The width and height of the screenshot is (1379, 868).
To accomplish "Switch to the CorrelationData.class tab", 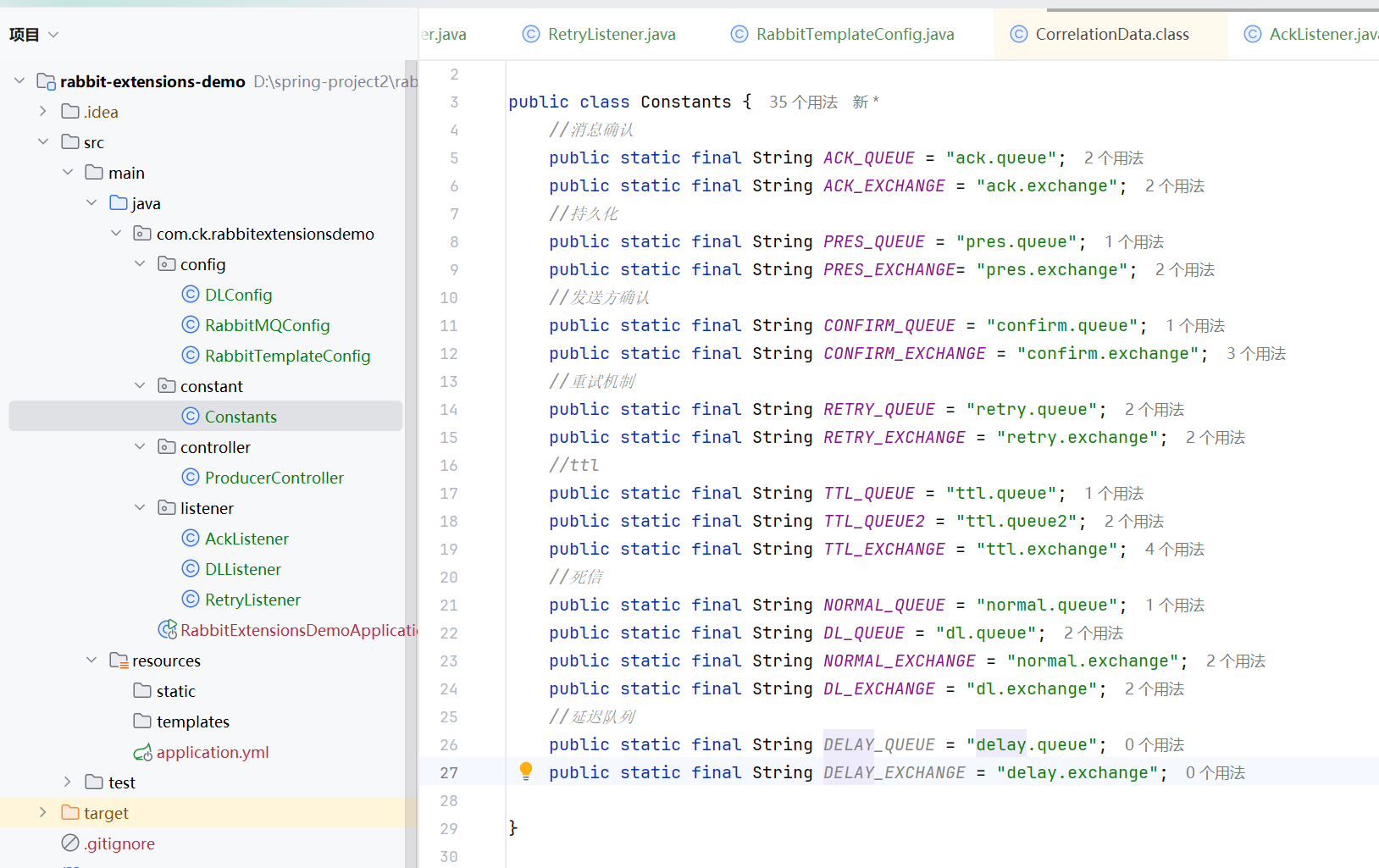I will click(1111, 34).
